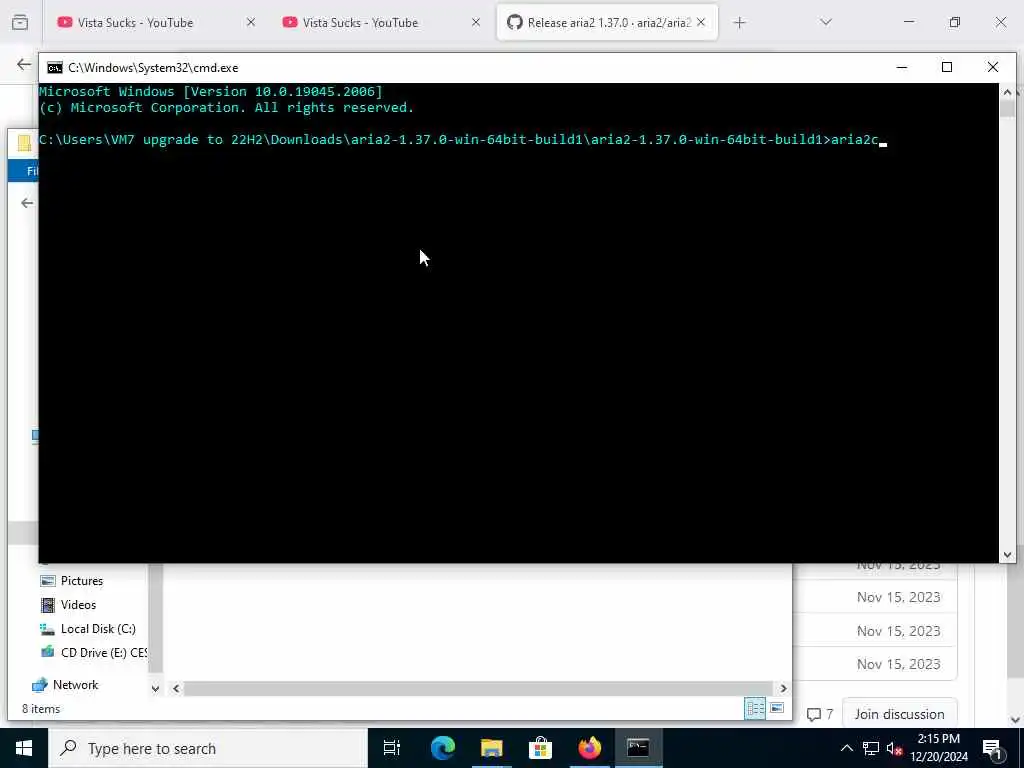Viewport: 1024px width, 768px height.
Task: Close the cmd.exe window
Action: coord(993,67)
